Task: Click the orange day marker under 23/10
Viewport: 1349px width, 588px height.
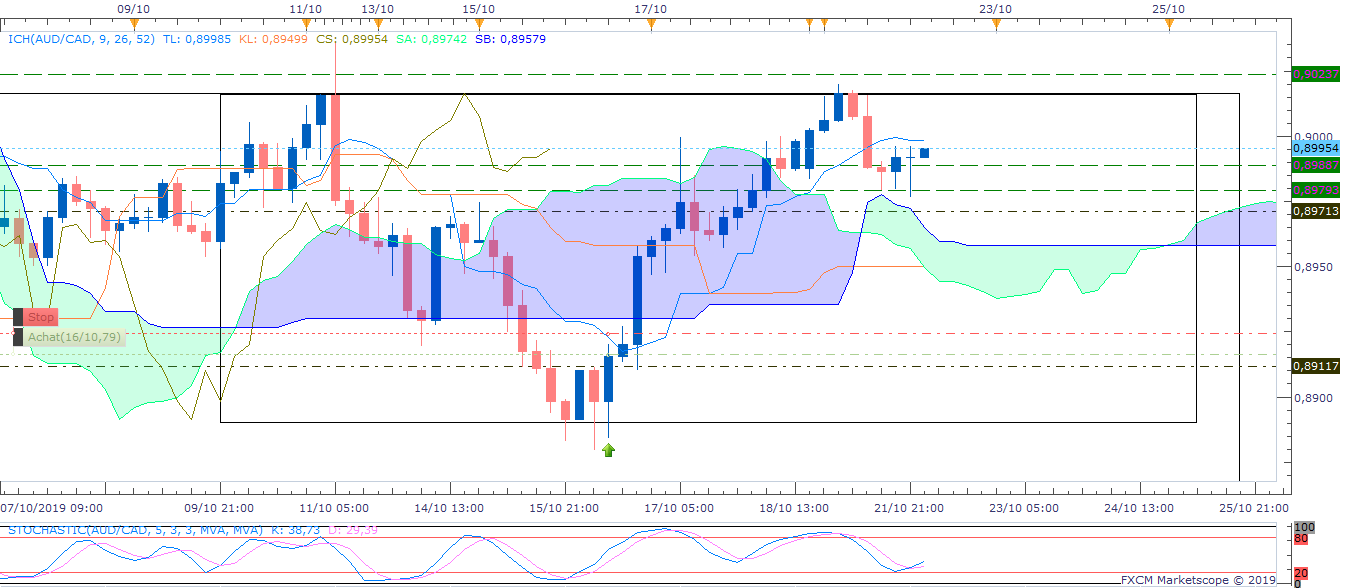Action: coord(995,24)
